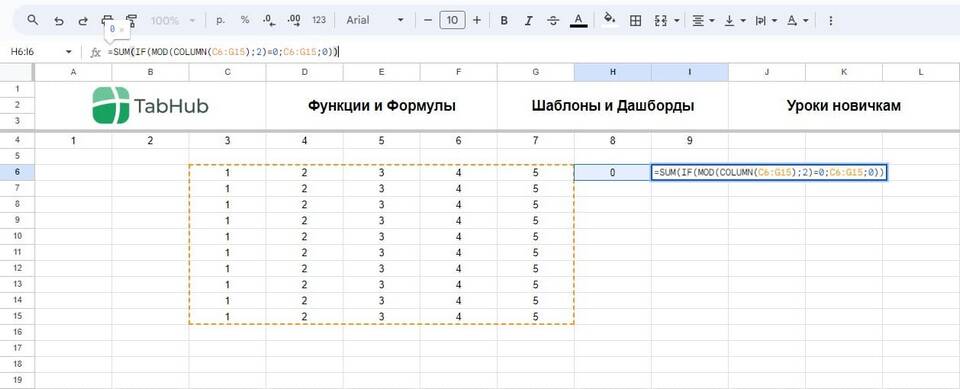Toggle bold formatting
The height and width of the screenshot is (389, 960).
click(x=504, y=20)
